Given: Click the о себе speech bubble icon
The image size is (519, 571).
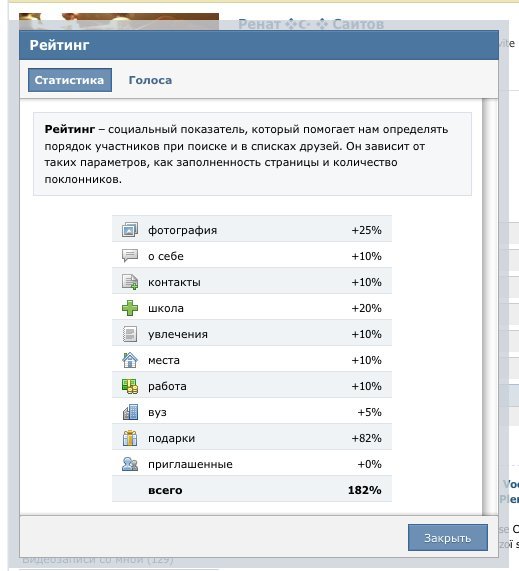Looking at the screenshot, I should point(130,256).
